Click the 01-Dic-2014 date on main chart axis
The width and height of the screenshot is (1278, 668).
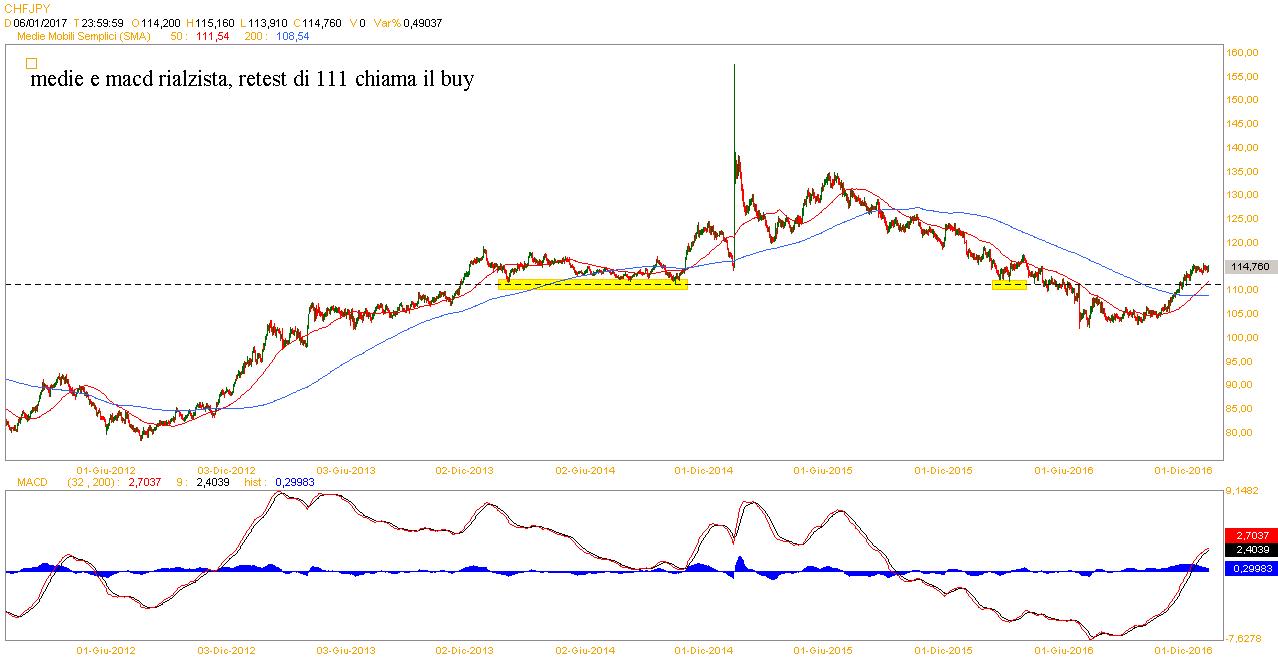click(705, 468)
